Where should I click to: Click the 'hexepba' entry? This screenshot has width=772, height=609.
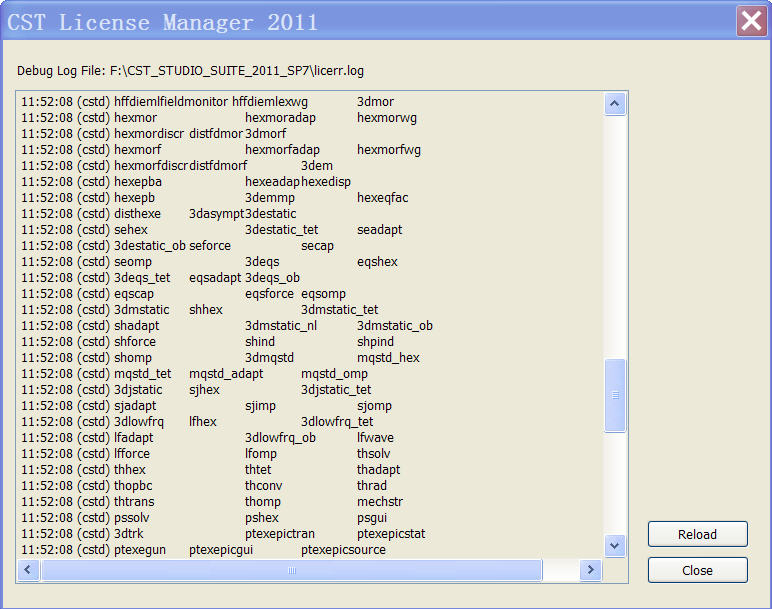(x=138, y=182)
